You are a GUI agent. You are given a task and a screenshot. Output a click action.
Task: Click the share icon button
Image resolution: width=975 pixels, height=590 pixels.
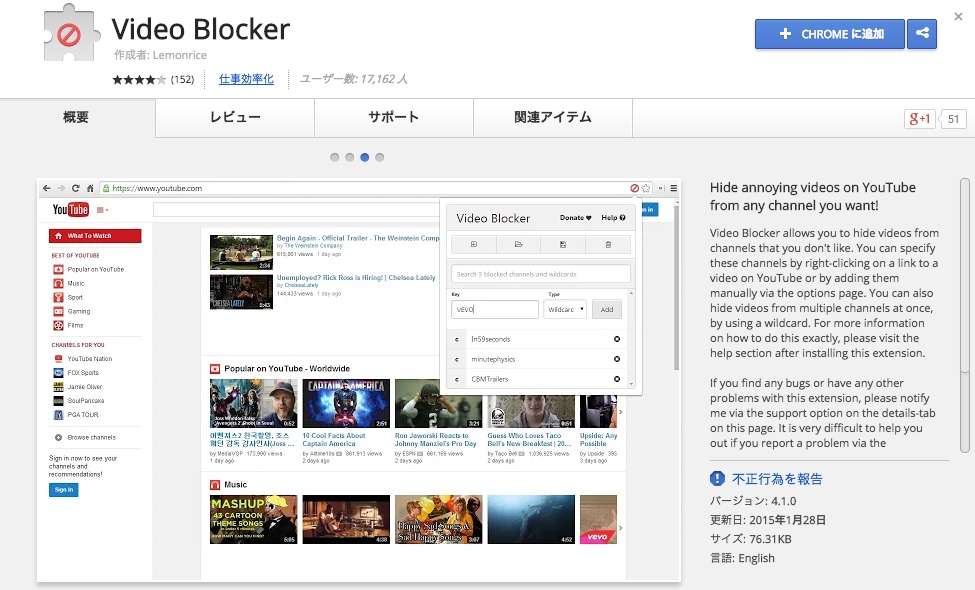pos(922,34)
